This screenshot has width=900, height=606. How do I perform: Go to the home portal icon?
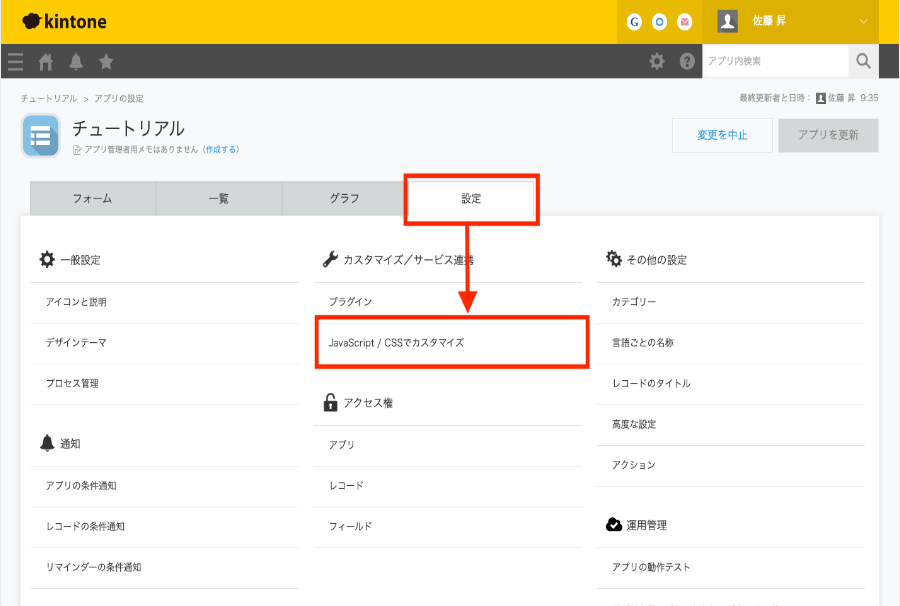click(x=45, y=62)
